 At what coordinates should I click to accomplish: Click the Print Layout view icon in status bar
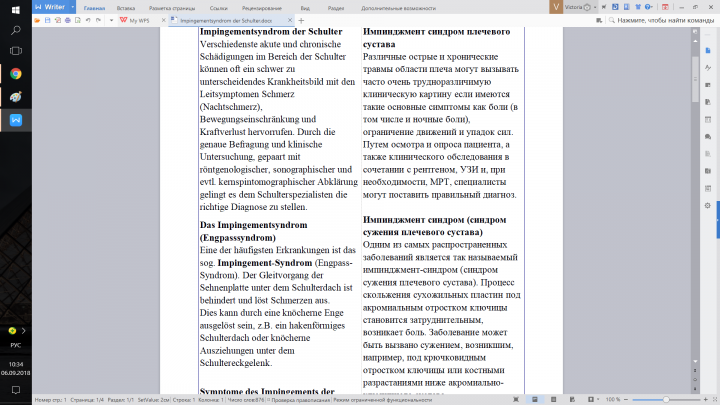click(534, 399)
